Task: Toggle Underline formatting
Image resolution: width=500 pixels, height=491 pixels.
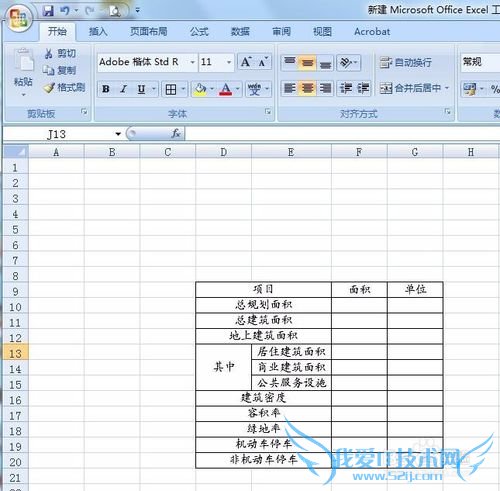Action: [x=141, y=89]
